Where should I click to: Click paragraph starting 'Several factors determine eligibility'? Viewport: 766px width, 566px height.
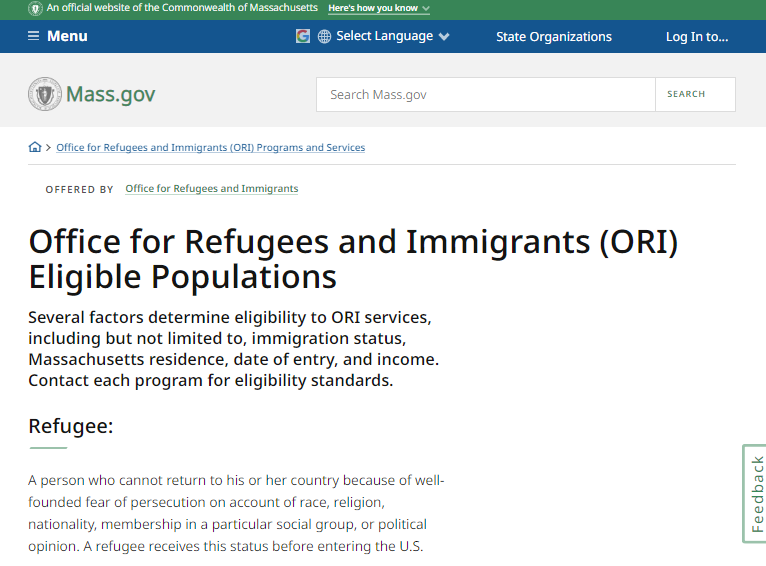(x=234, y=349)
